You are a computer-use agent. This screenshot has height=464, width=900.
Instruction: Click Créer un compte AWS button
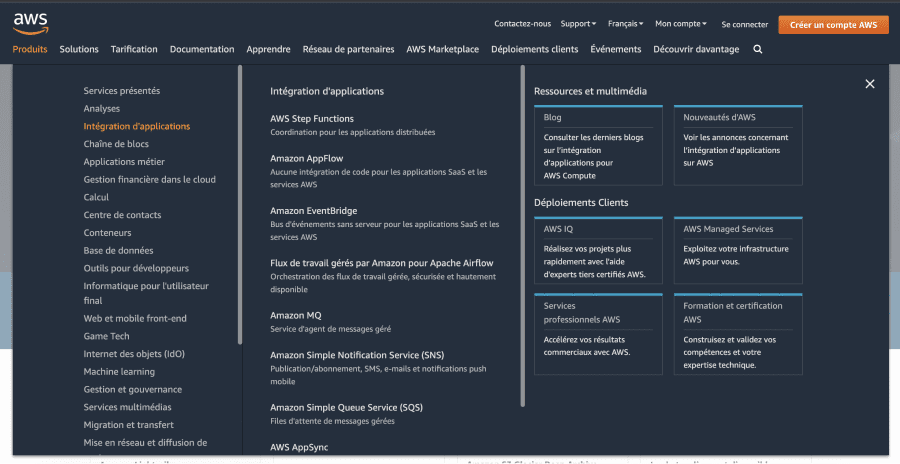833,25
